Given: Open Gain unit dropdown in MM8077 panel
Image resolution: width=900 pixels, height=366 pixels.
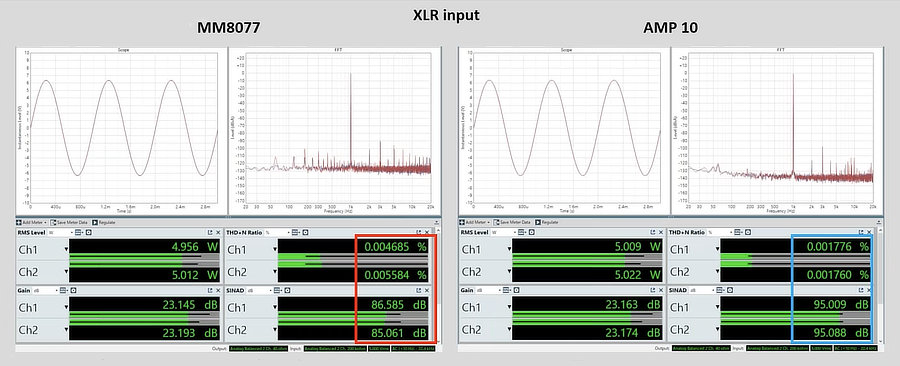Looking at the screenshot, I should click(x=45, y=290).
